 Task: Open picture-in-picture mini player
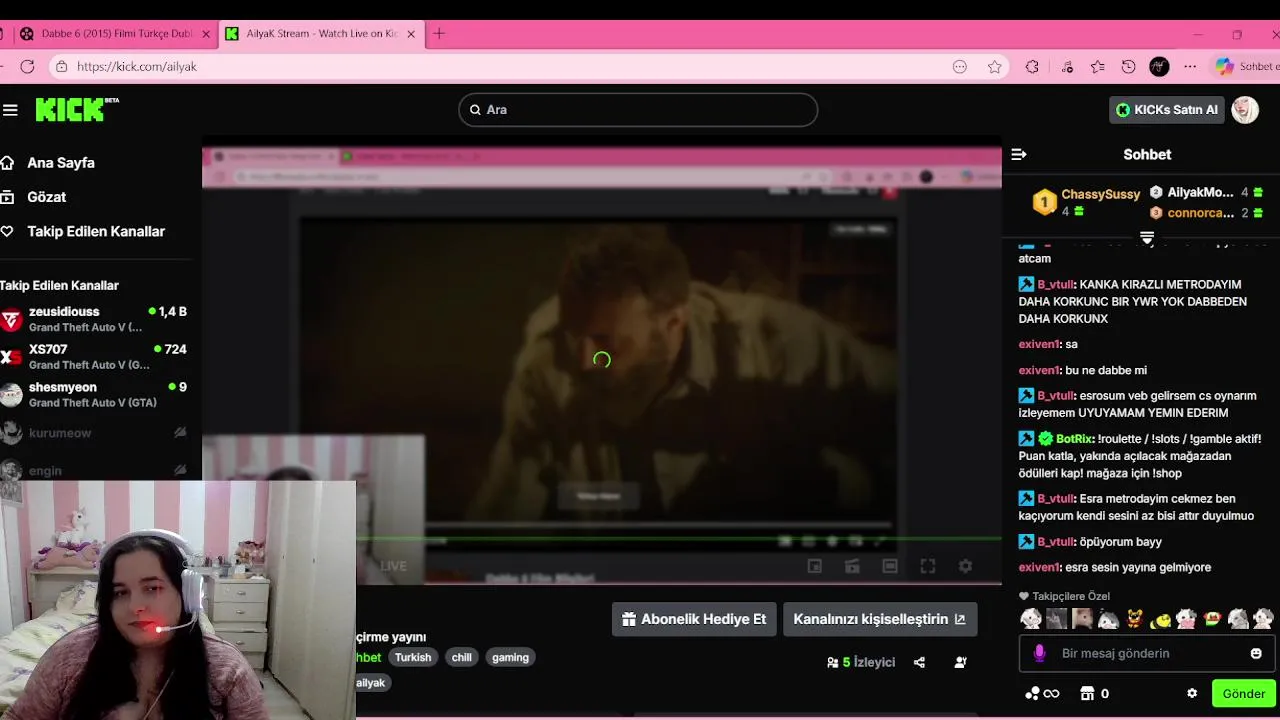pos(815,566)
